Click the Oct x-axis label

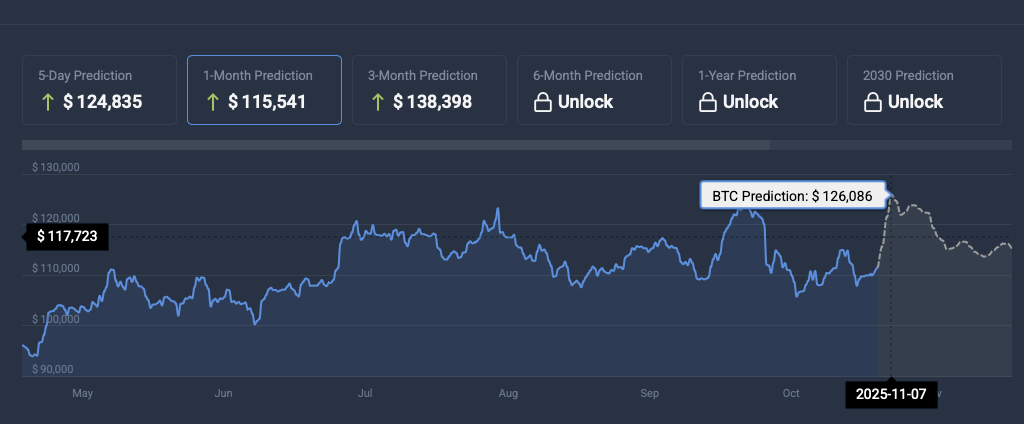click(x=791, y=393)
